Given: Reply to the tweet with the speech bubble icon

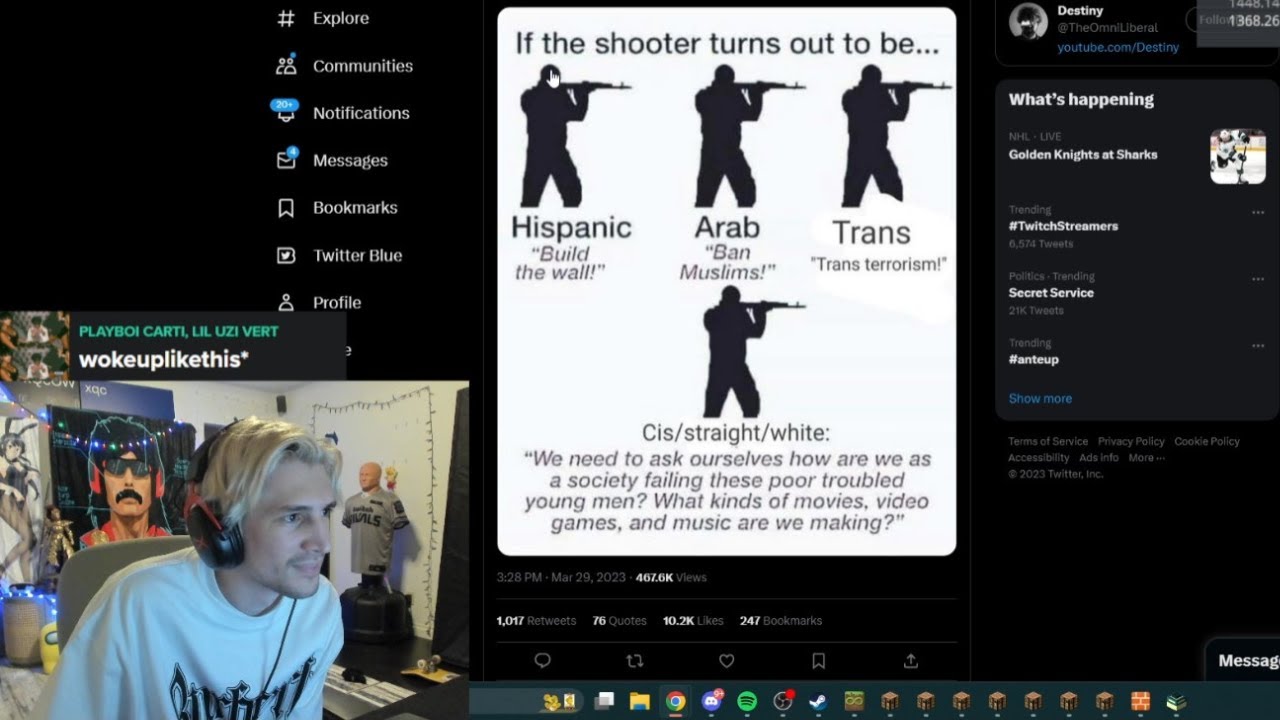Looking at the screenshot, I should click(x=543, y=660).
